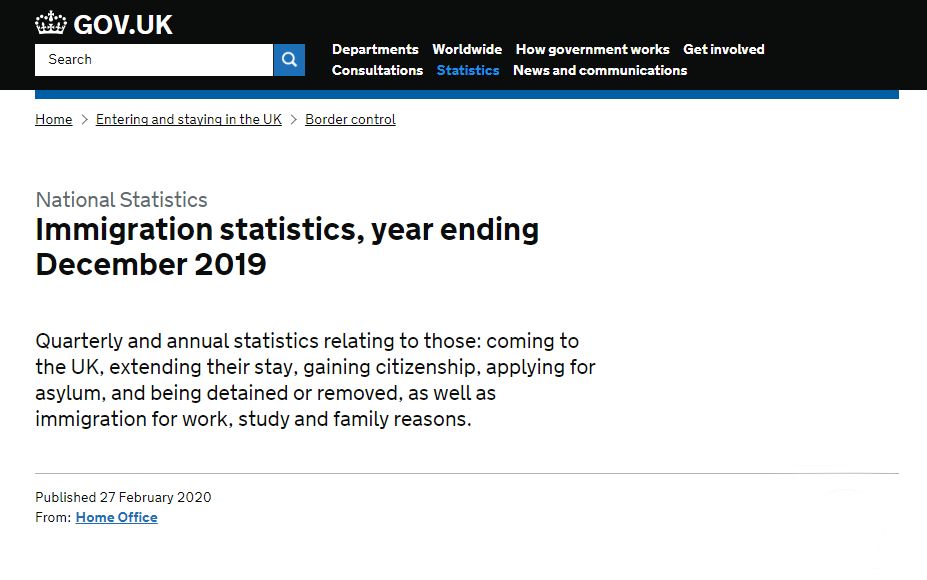Open the Departments menu item
This screenshot has width=927, height=580.
[375, 50]
